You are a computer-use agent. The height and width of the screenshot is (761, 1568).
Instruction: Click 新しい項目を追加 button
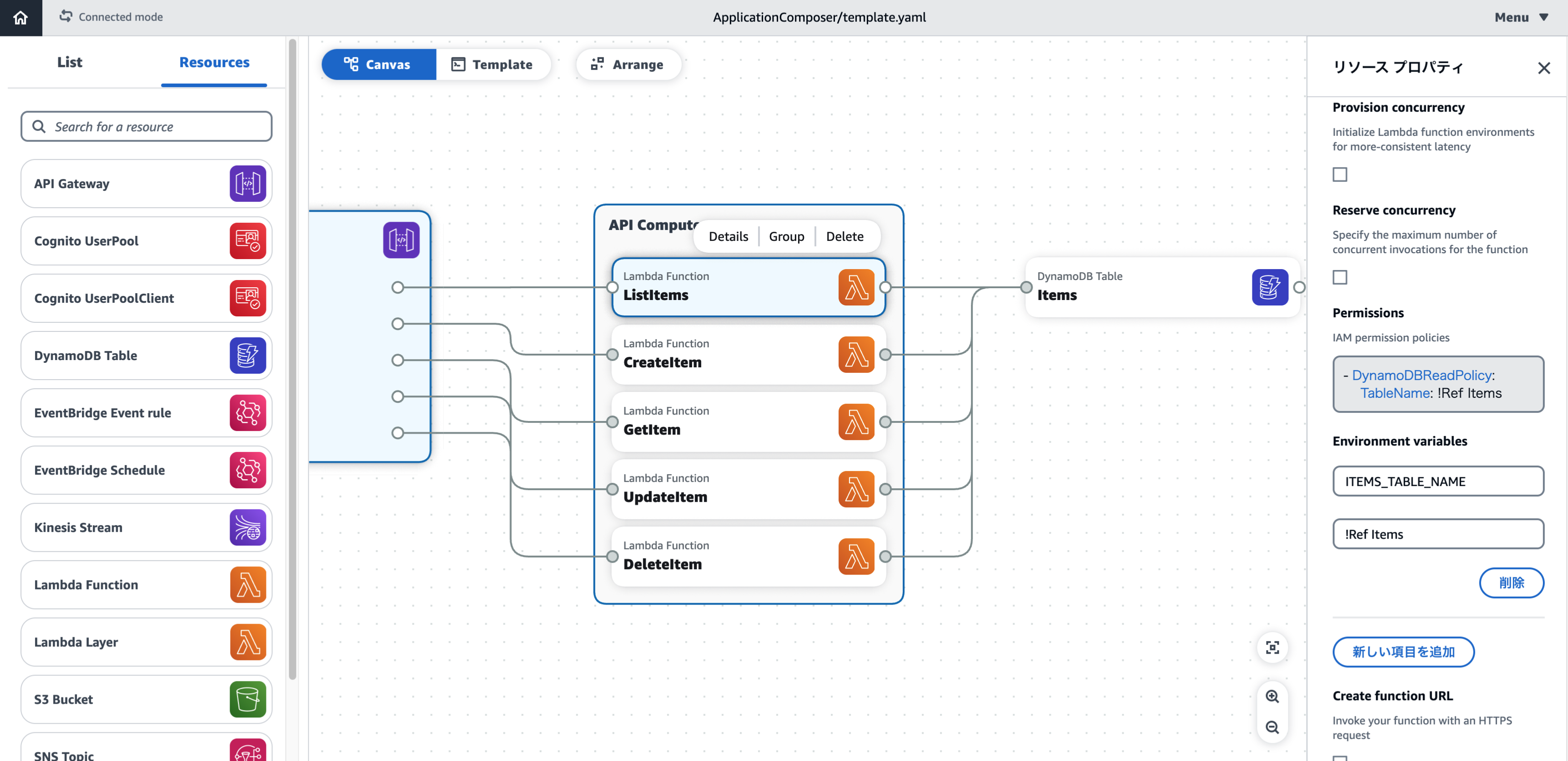pos(1403,652)
